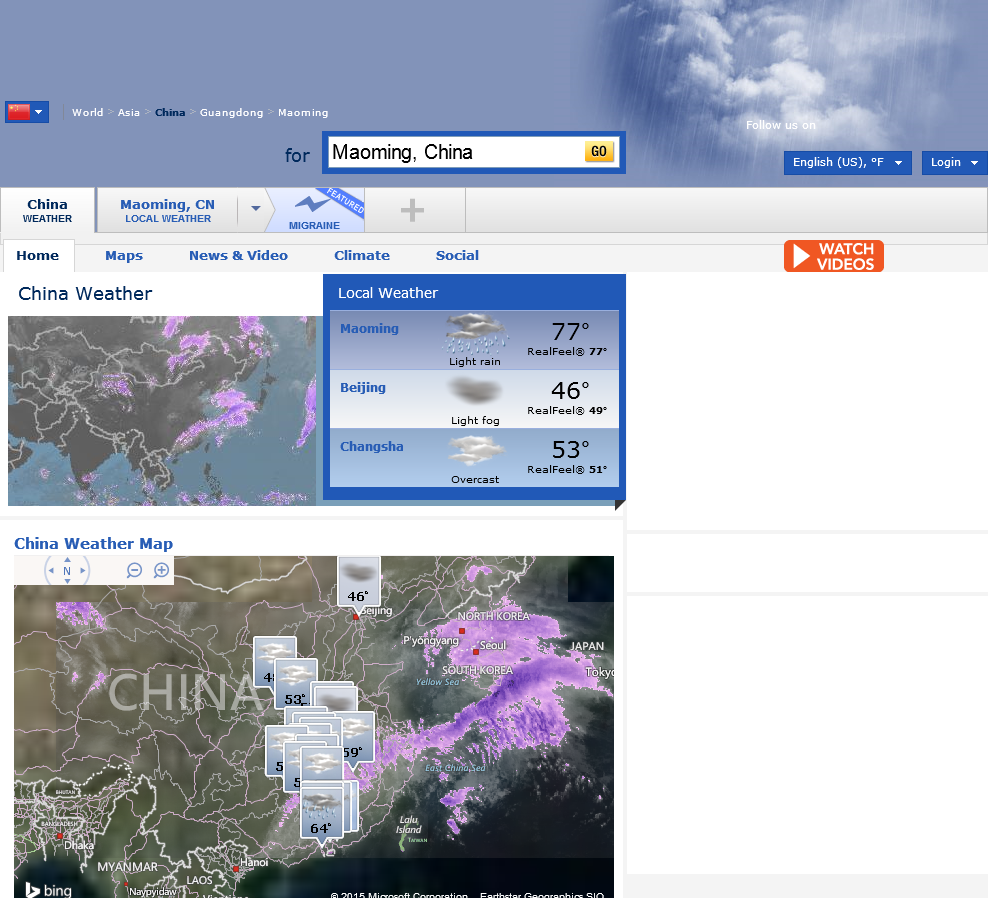The image size is (988, 898).
Task: Click the China breadcrumb link
Action: 170,112
